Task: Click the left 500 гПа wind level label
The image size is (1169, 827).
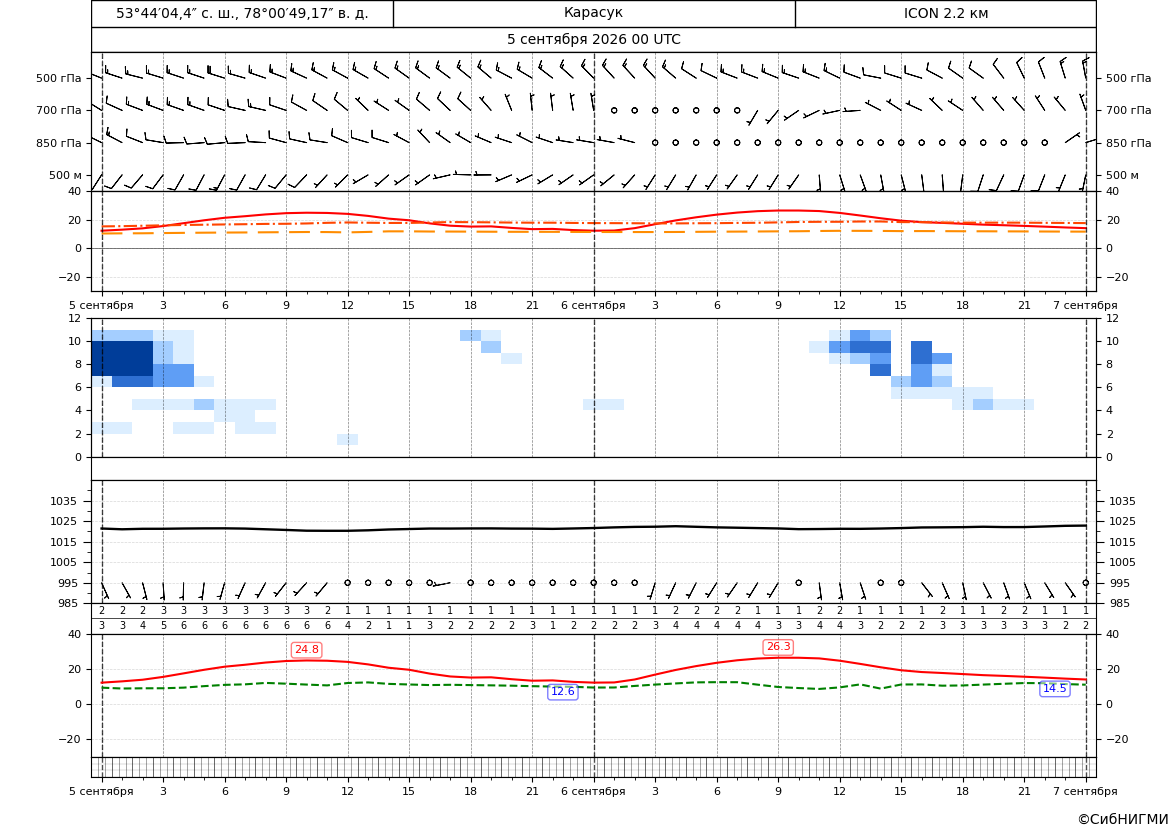Action: pos(58,78)
